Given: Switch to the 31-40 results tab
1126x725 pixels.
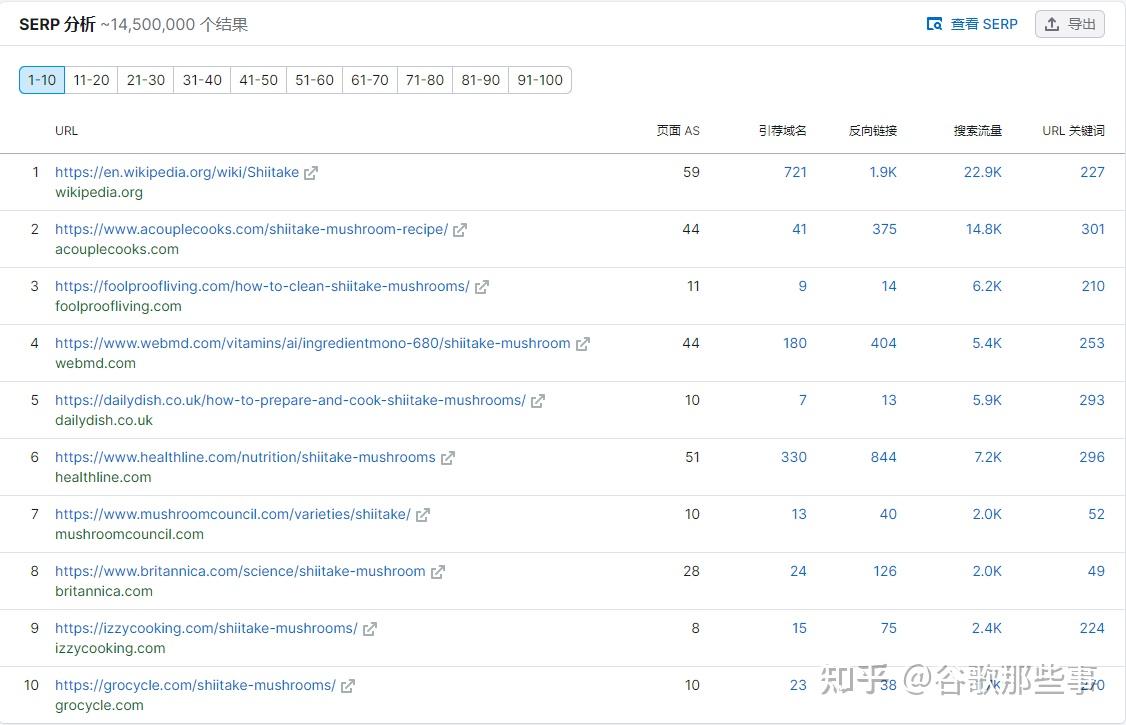Looking at the screenshot, I should tap(202, 80).
